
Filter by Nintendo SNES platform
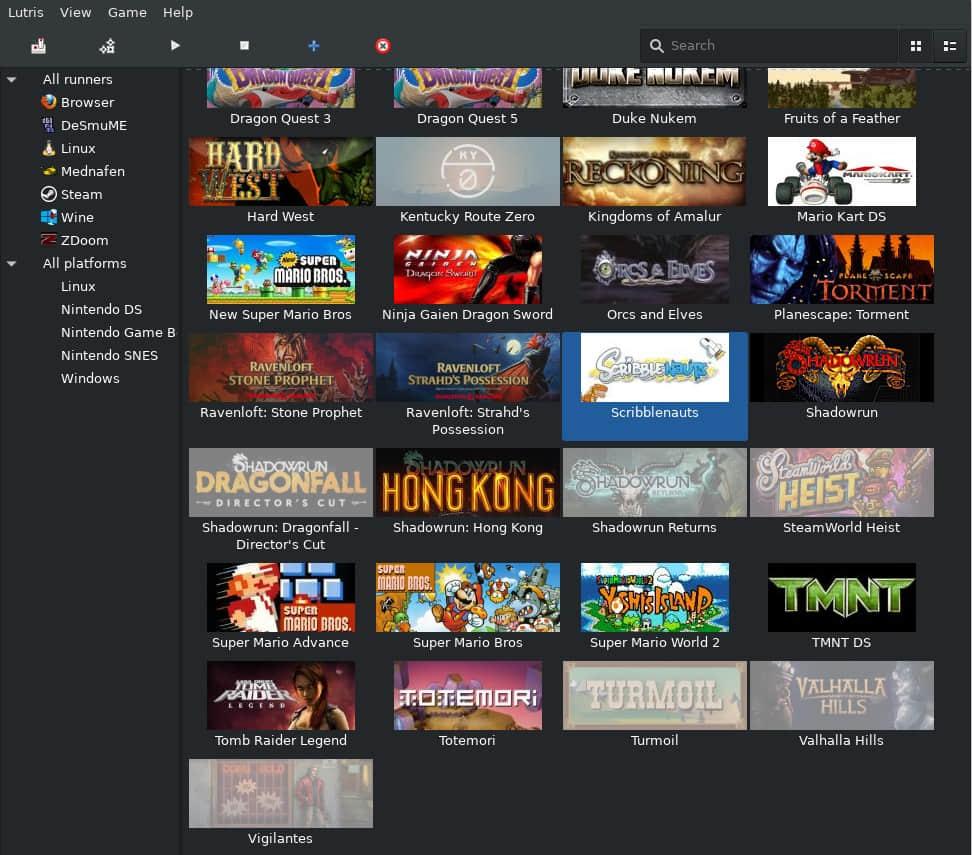[x=109, y=355]
